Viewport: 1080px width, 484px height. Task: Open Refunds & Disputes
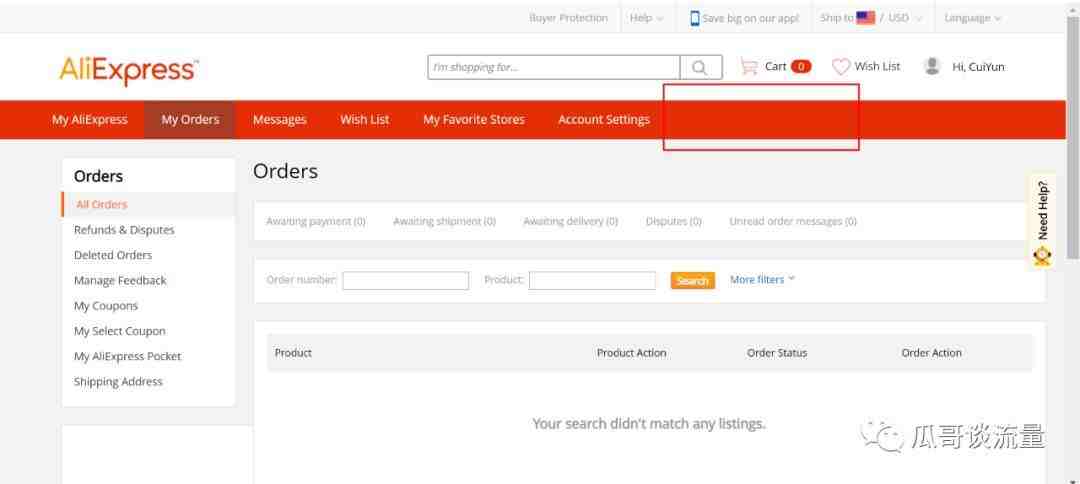pos(124,230)
